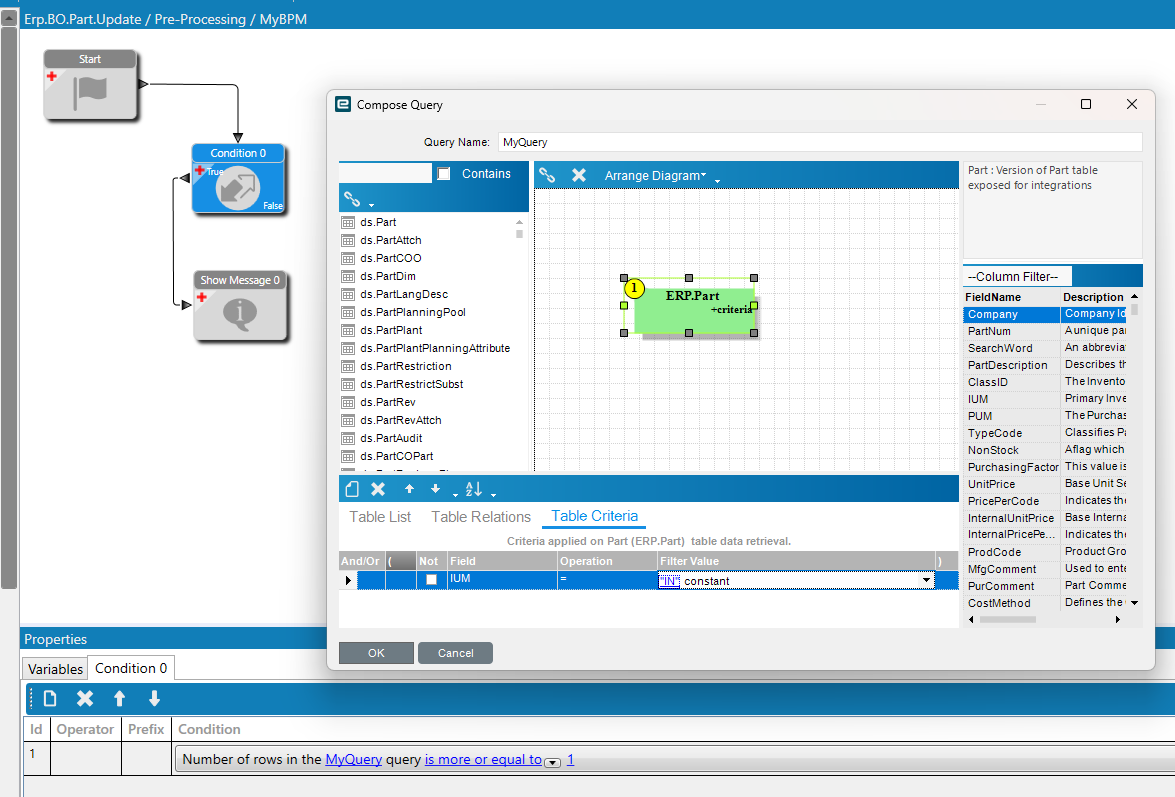This screenshot has width=1175, height=797.
Task: Click the table icon beside ds.Part
Action: [x=348, y=222]
